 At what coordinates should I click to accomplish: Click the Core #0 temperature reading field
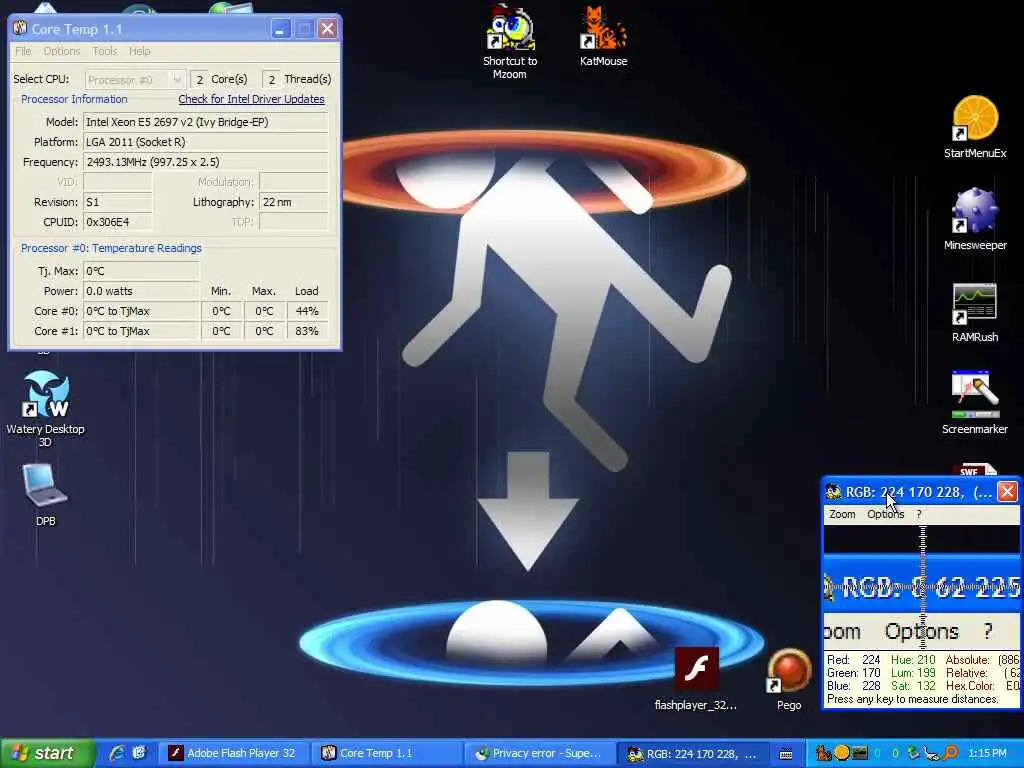(x=141, y=312)
